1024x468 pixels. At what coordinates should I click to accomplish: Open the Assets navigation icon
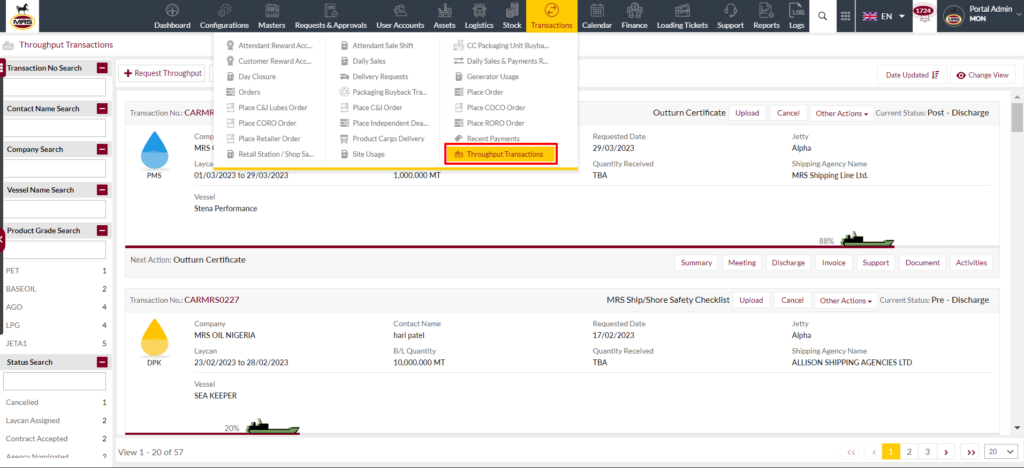tap(445, 10)
